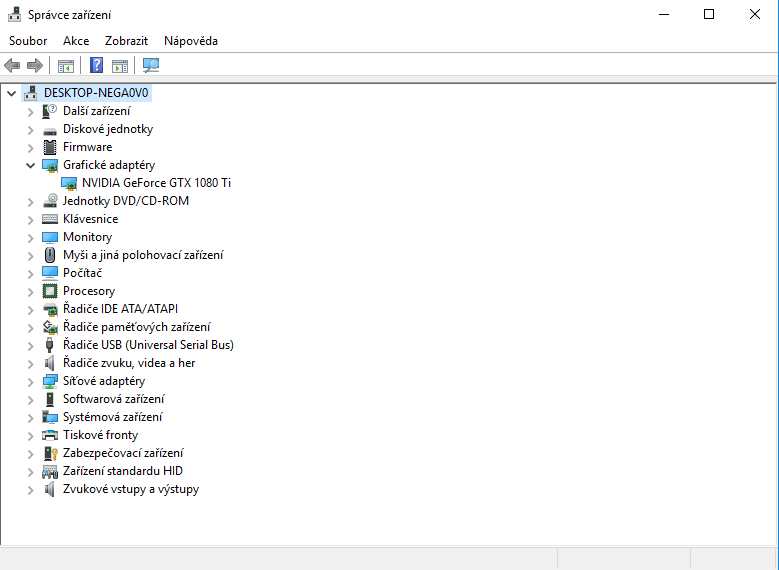Select NVIDIA GeForce GTX 1080 Ti text
This screenshot has height=570, width=779.
coord(156,183)
